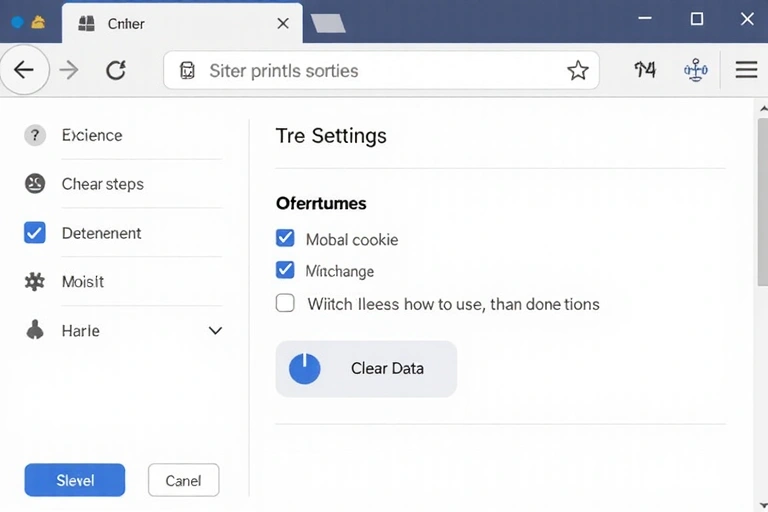Toggle the Detenenent sidebar checkbox
This screenshot has height=512, width=768.
pyautogui.click(x=35, y=233)
